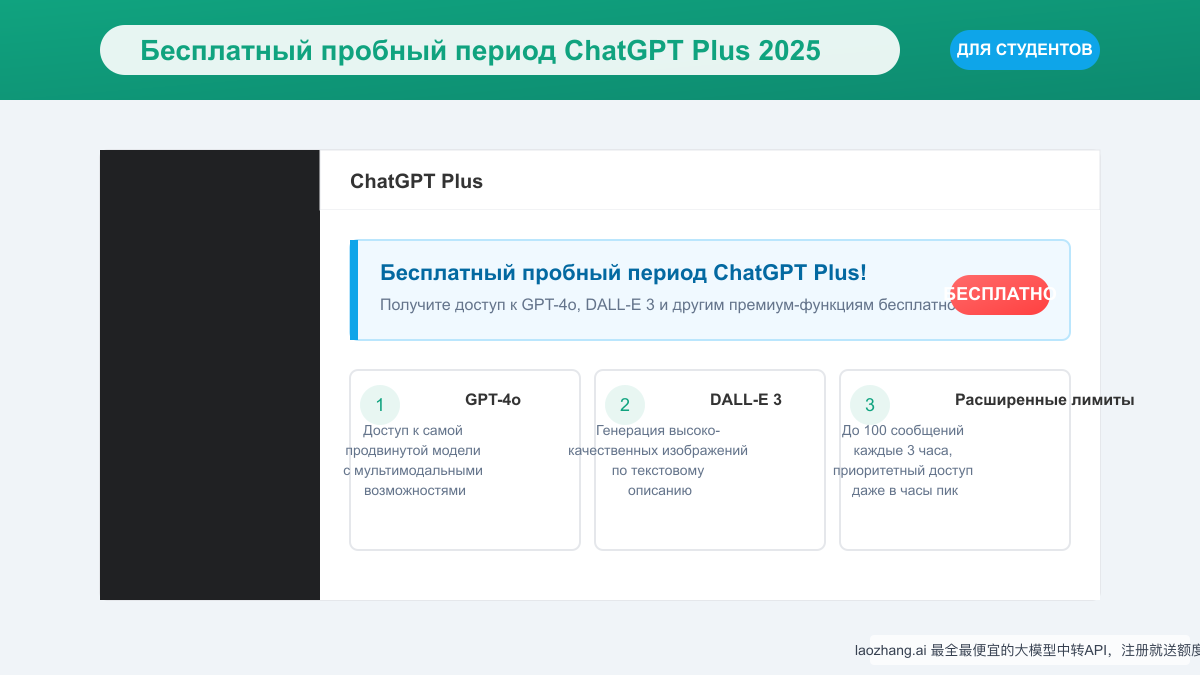Image resolution: width=1200 pixels, height=675 pixels.
Task: Click the laozhang.ai link in the footer
Action: pos(888,650)
